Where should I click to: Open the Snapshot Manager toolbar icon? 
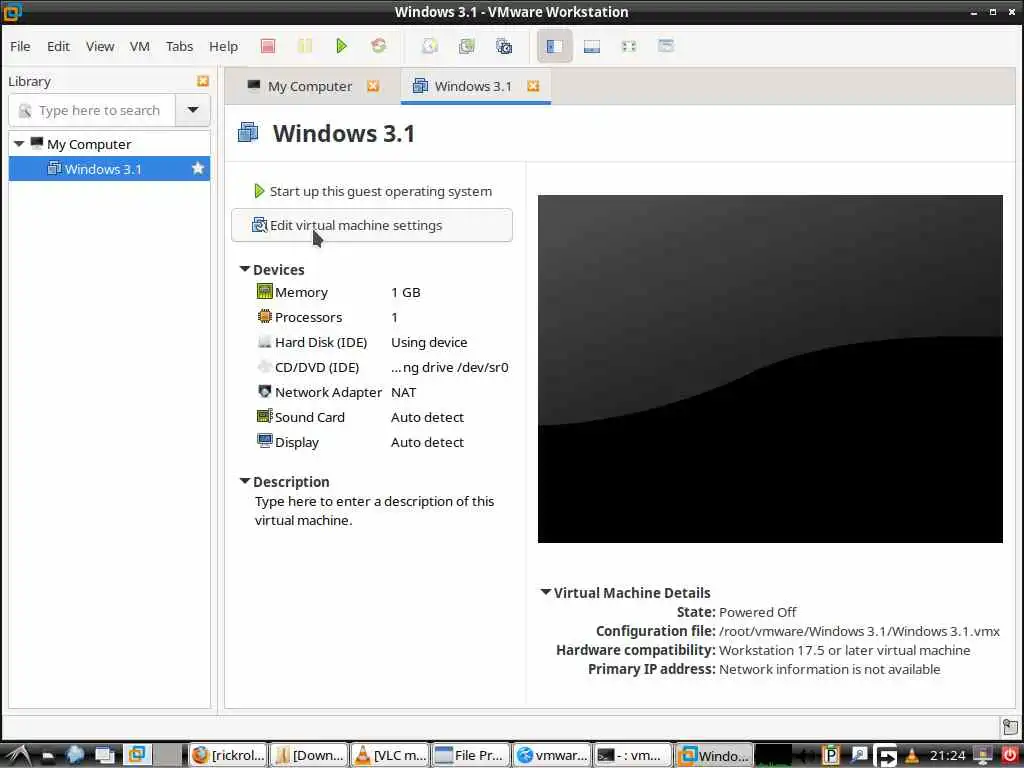click(x=504, y=46)
